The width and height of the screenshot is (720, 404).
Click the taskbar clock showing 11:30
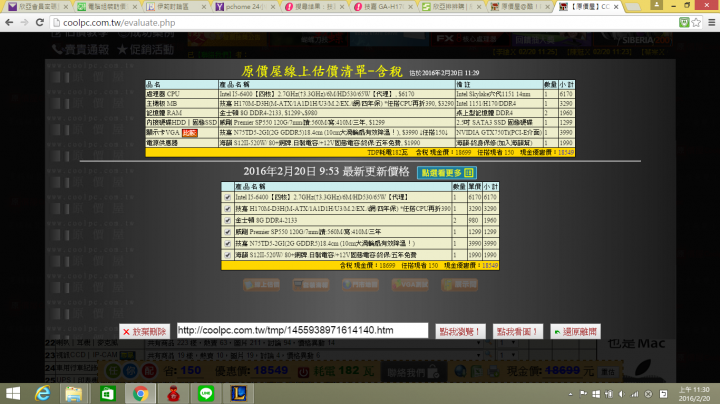[x=694, y=394]
